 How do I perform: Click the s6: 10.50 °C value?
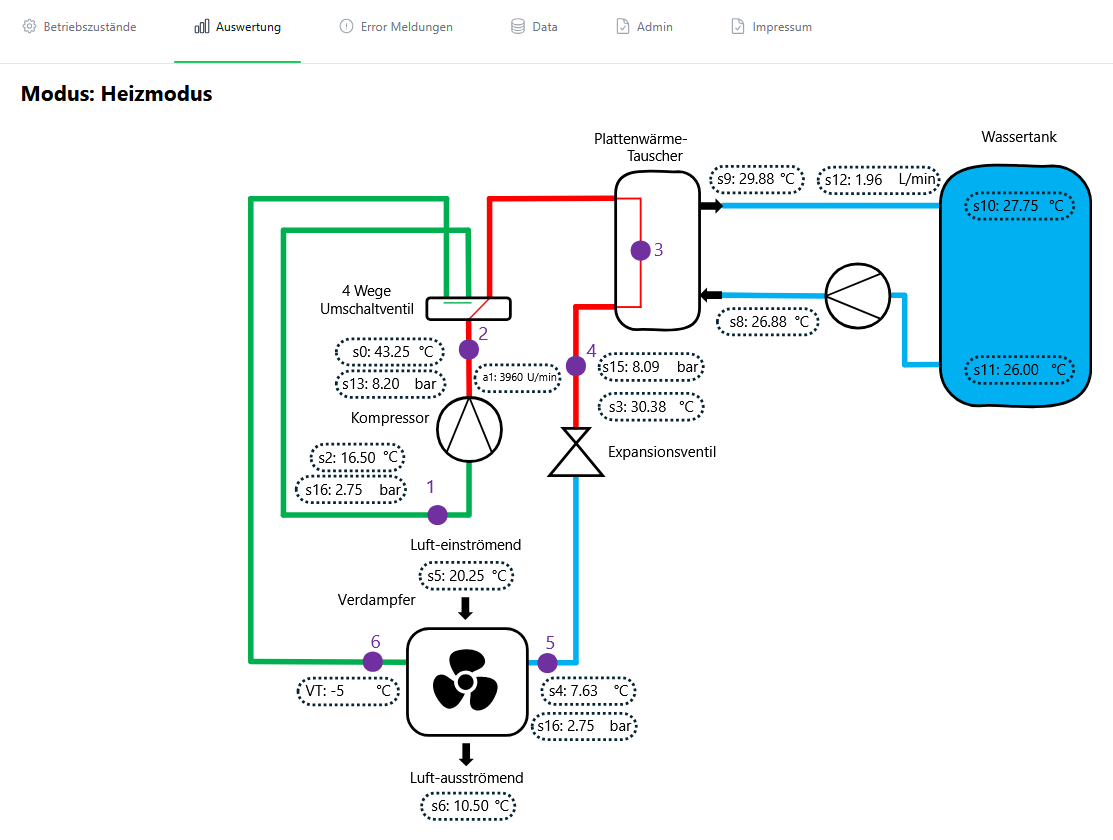click(468, 806)
